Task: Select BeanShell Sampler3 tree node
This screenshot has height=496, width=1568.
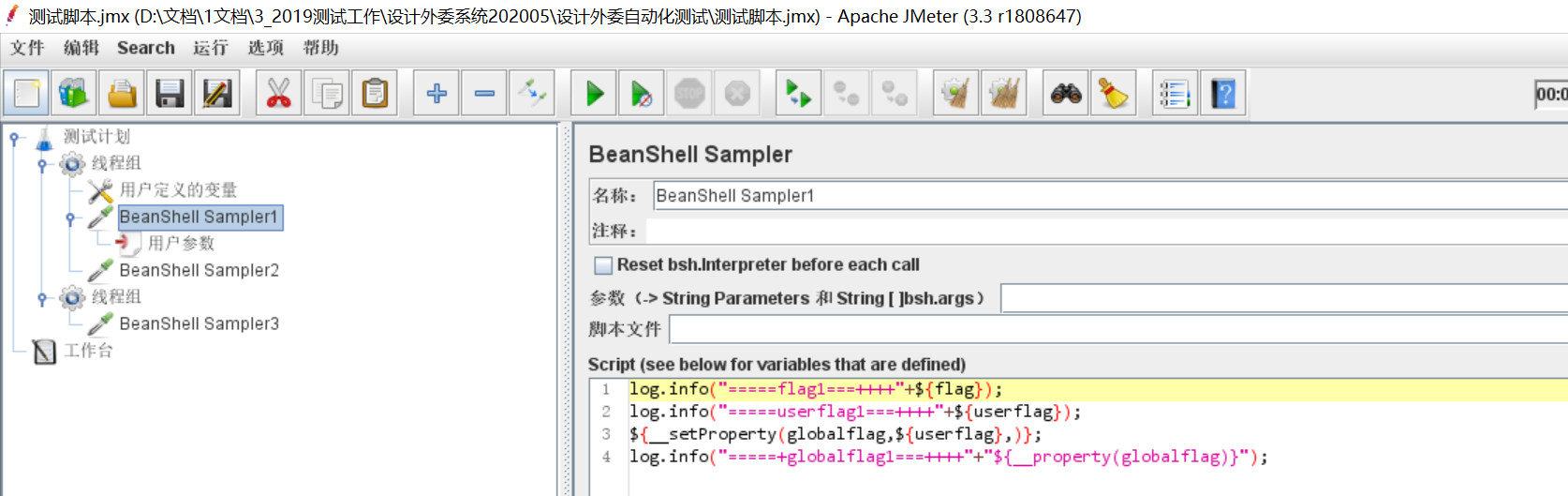Action: (200, 324)
